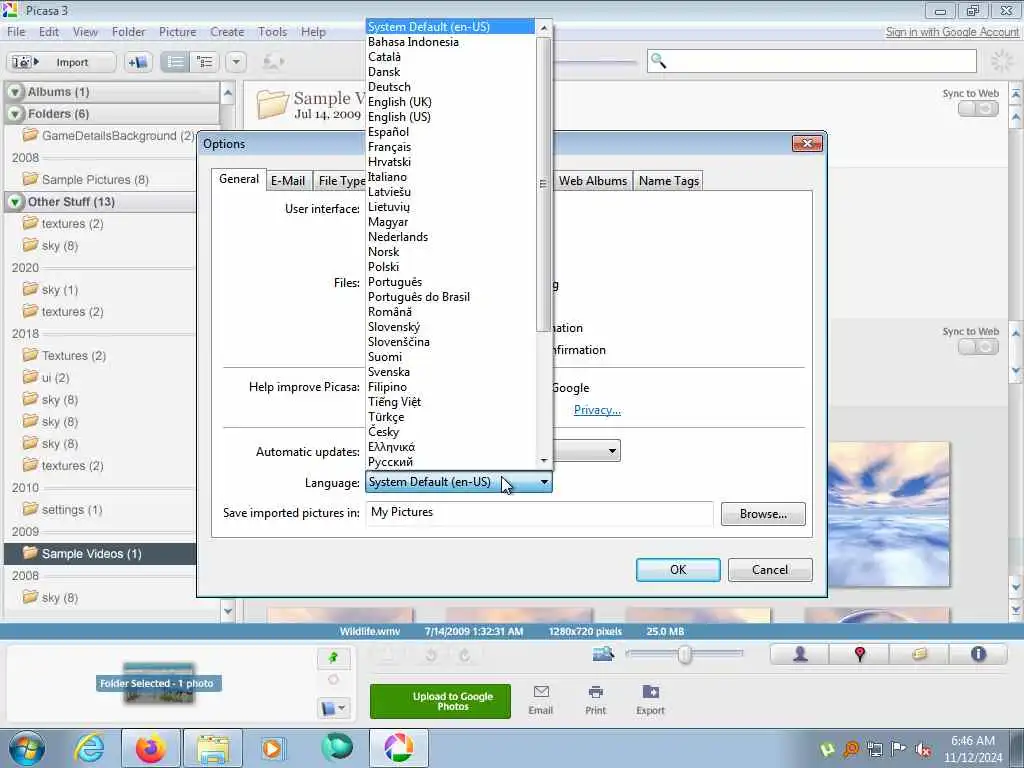This screenshot has width=1024, height=768.
Task: Open the File menu
Action: pos(16,31)
